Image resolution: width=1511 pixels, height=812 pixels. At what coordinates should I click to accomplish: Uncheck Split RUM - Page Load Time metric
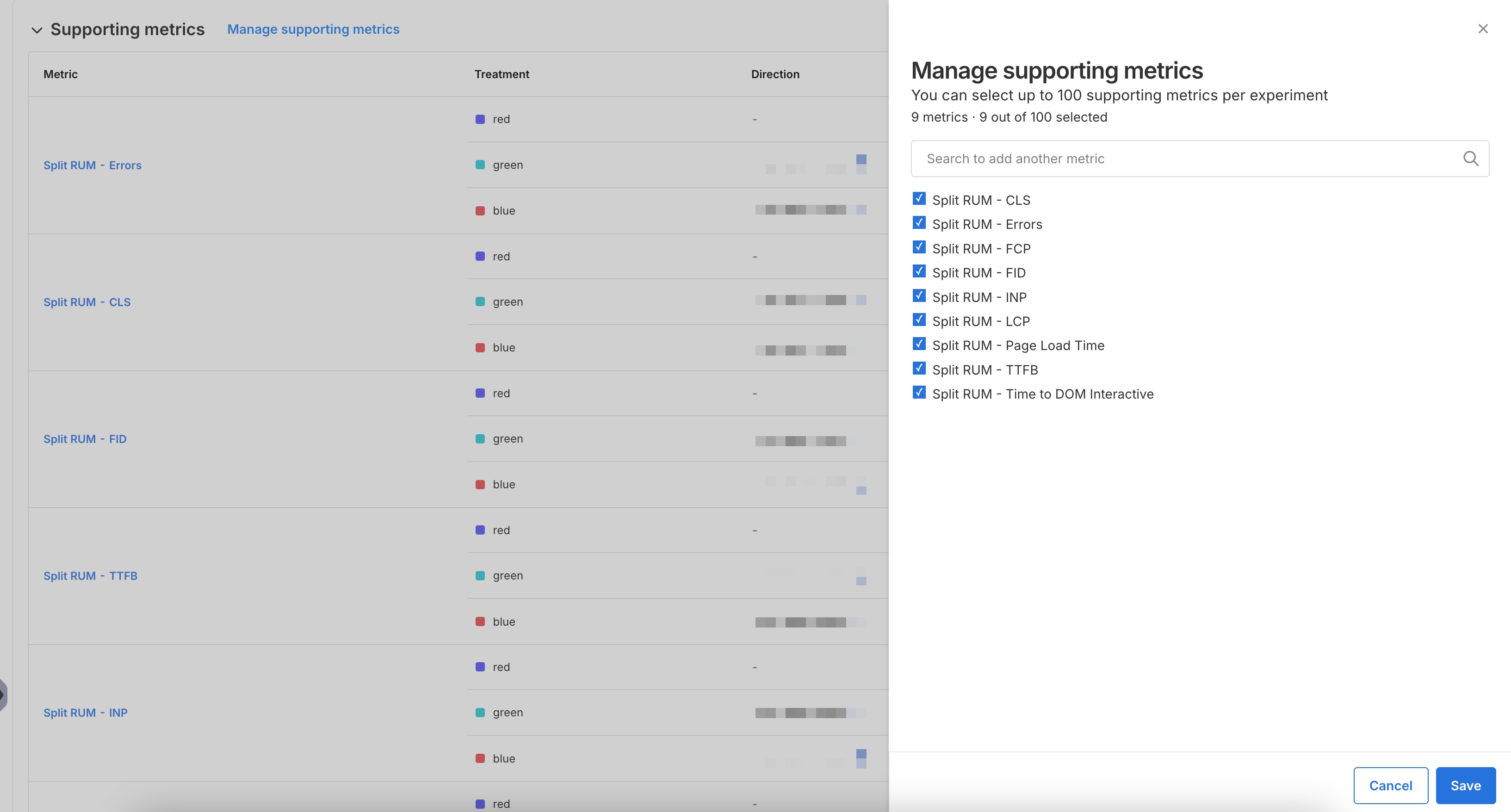pyautogui.click(x=919, y=344)
